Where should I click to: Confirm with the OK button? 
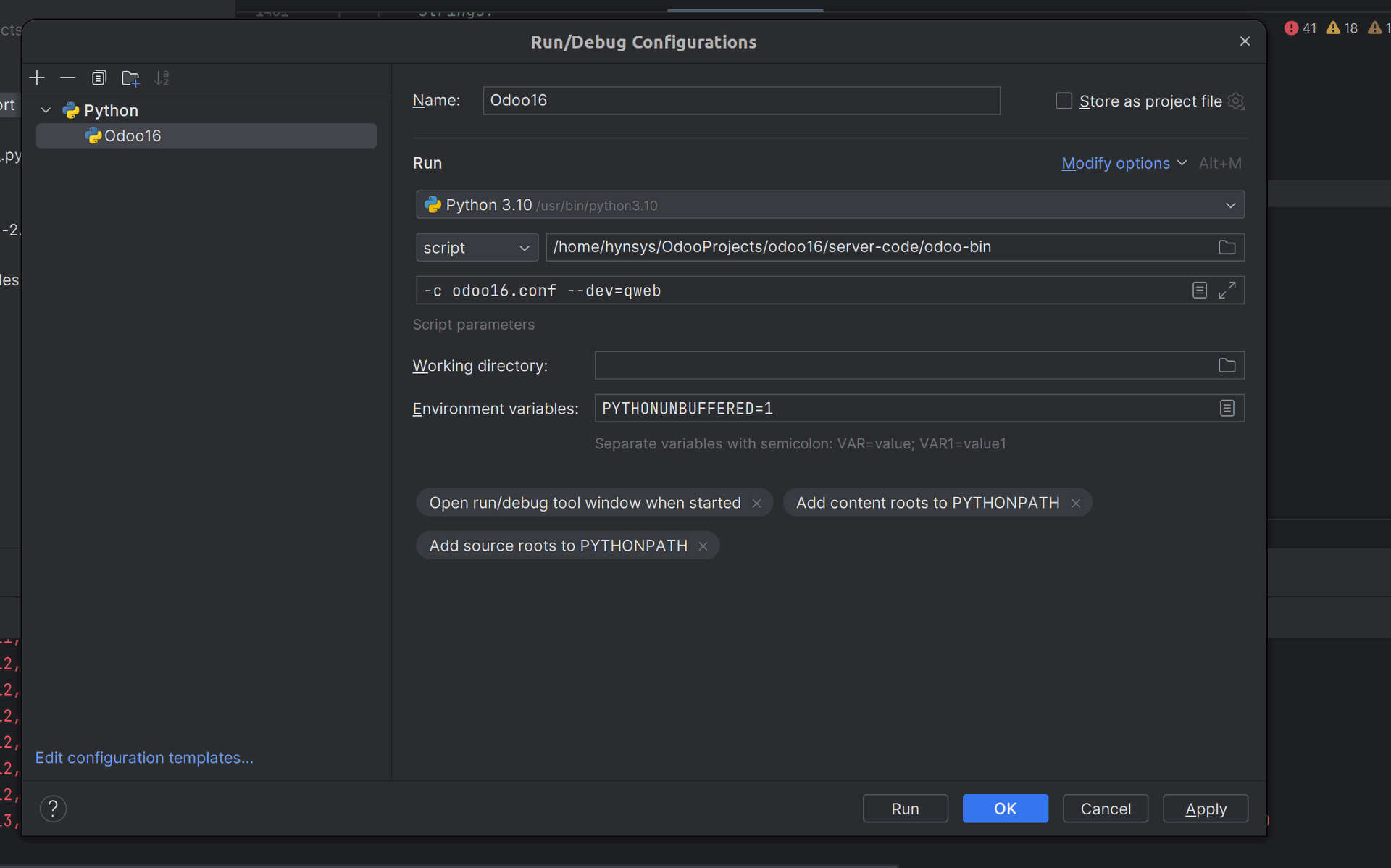point(1005,809)
